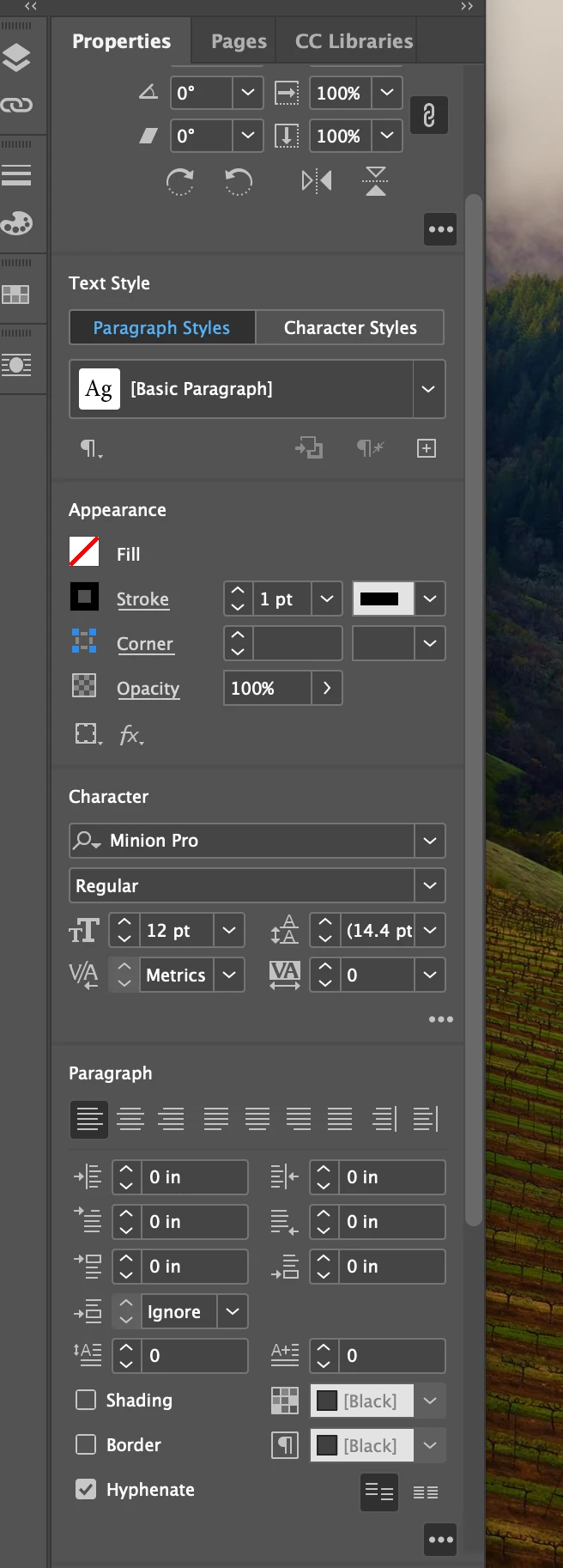
Task: Enable the Border checkbox
Action: [86, 1444]
